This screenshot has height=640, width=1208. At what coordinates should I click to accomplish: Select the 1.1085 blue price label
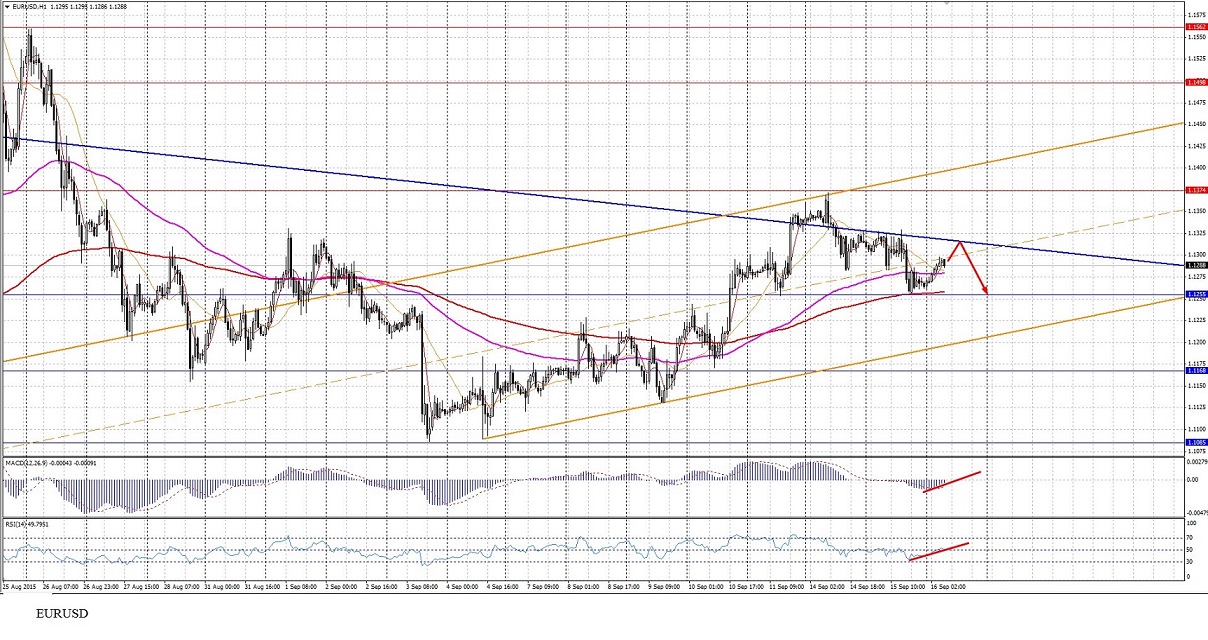(1195, 442)
